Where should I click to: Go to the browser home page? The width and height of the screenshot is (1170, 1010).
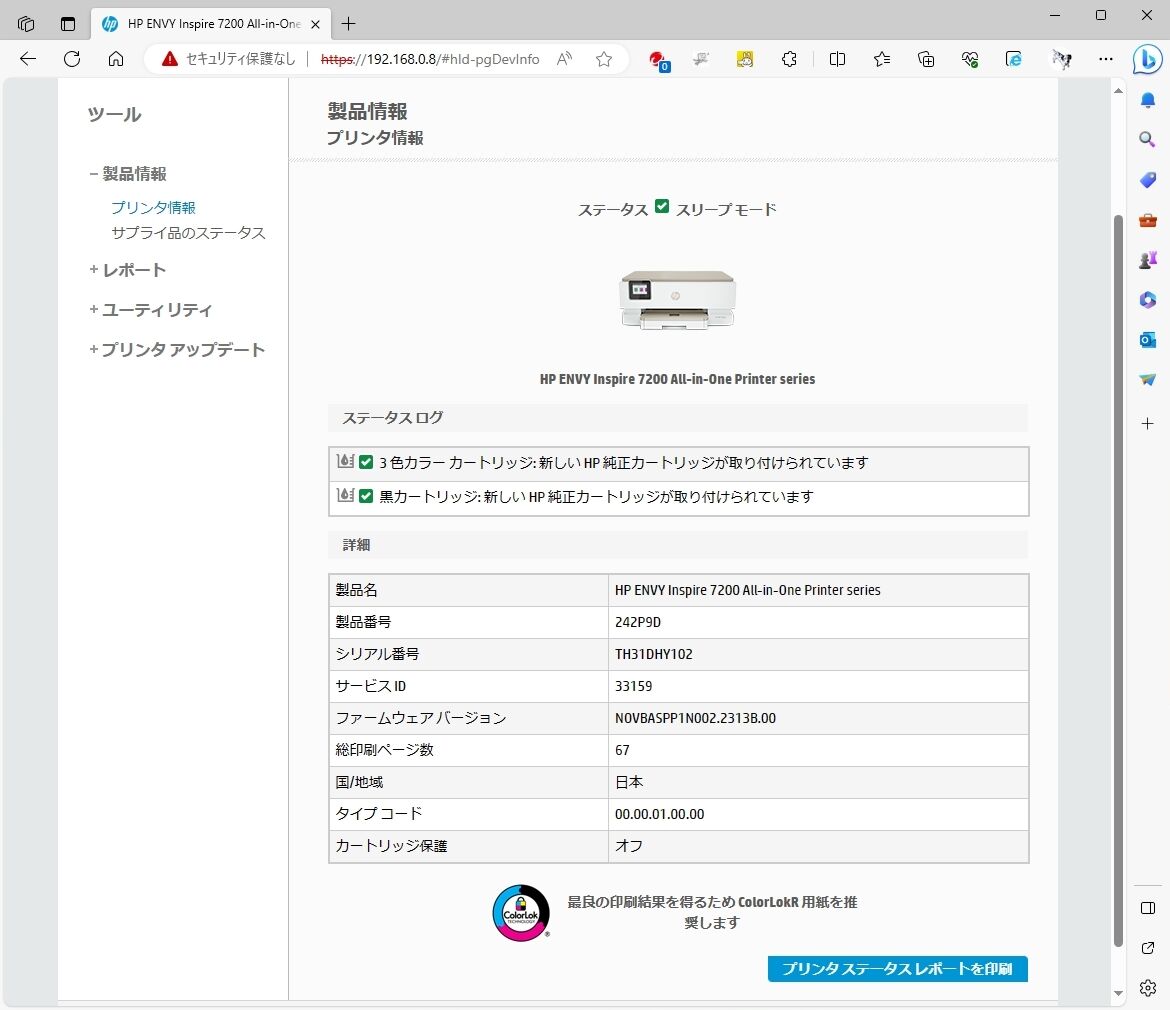click(116, 59)
